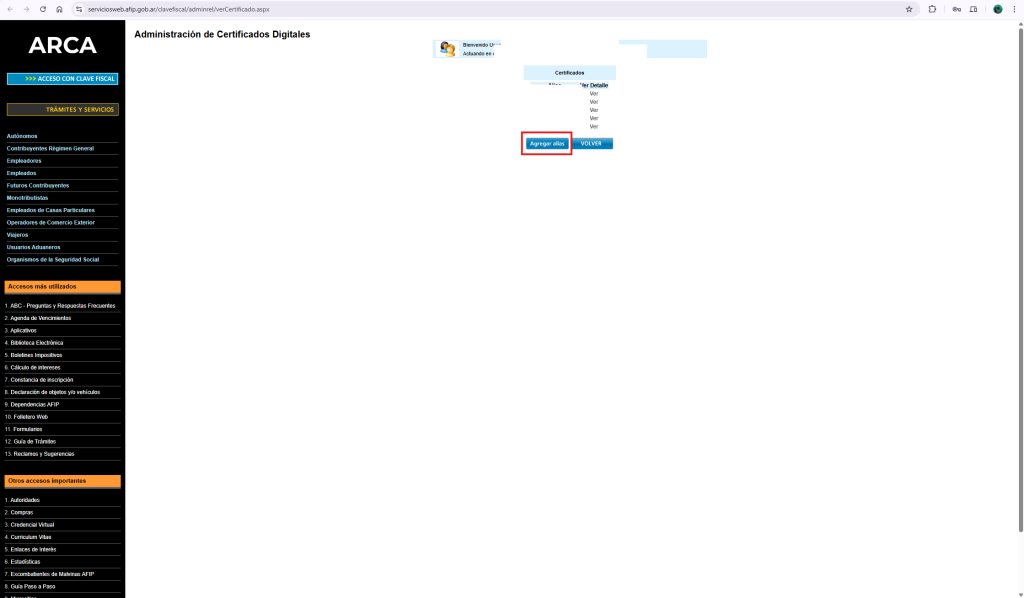The width and height of the screenshot is (1024, 598).
Task: Click the ARCA logo
Action: 62,46
